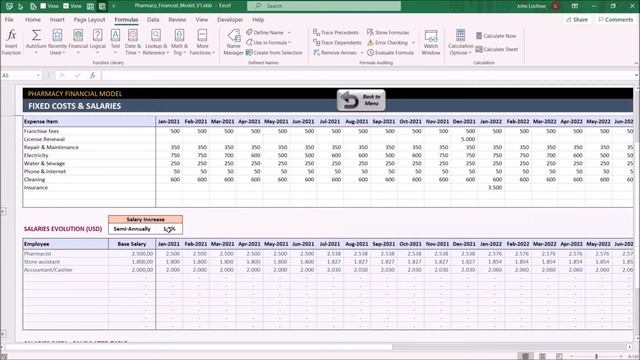Click the zoom slider handle in status bar
The height and width of the screenshot is (360, 640).
(596, 356)
